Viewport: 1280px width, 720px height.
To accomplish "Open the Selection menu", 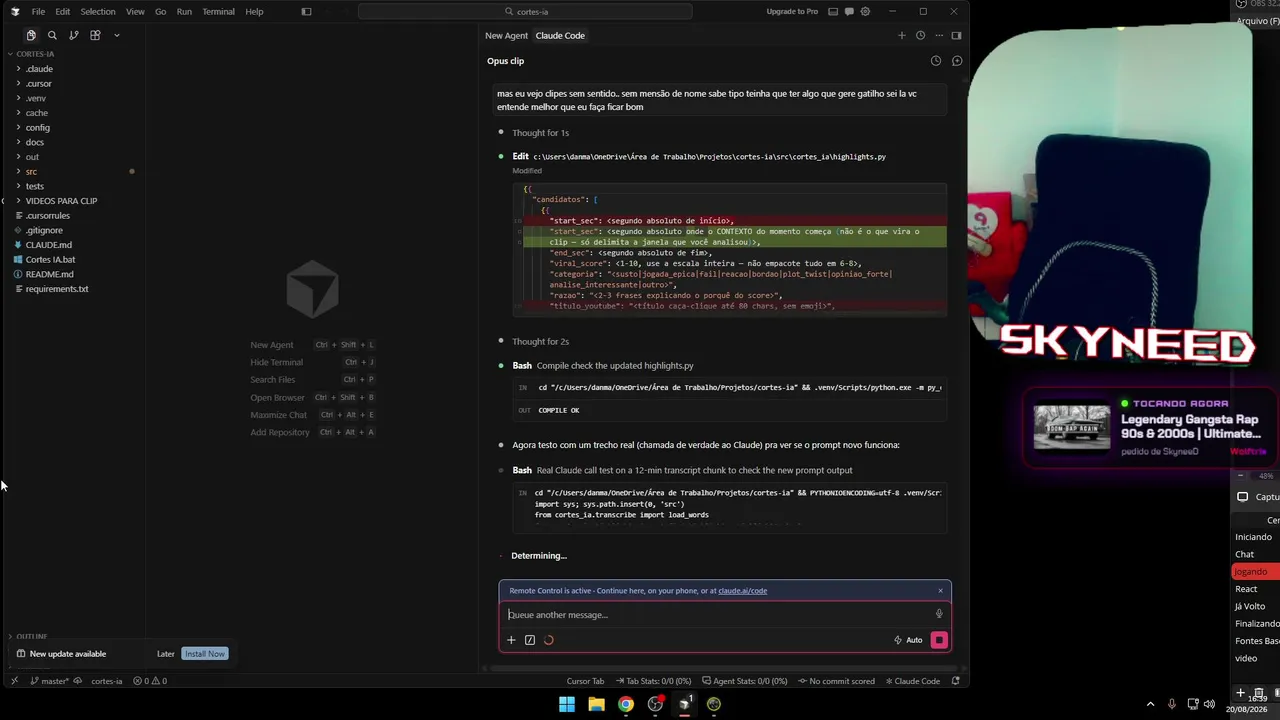I will coord(98,12).
